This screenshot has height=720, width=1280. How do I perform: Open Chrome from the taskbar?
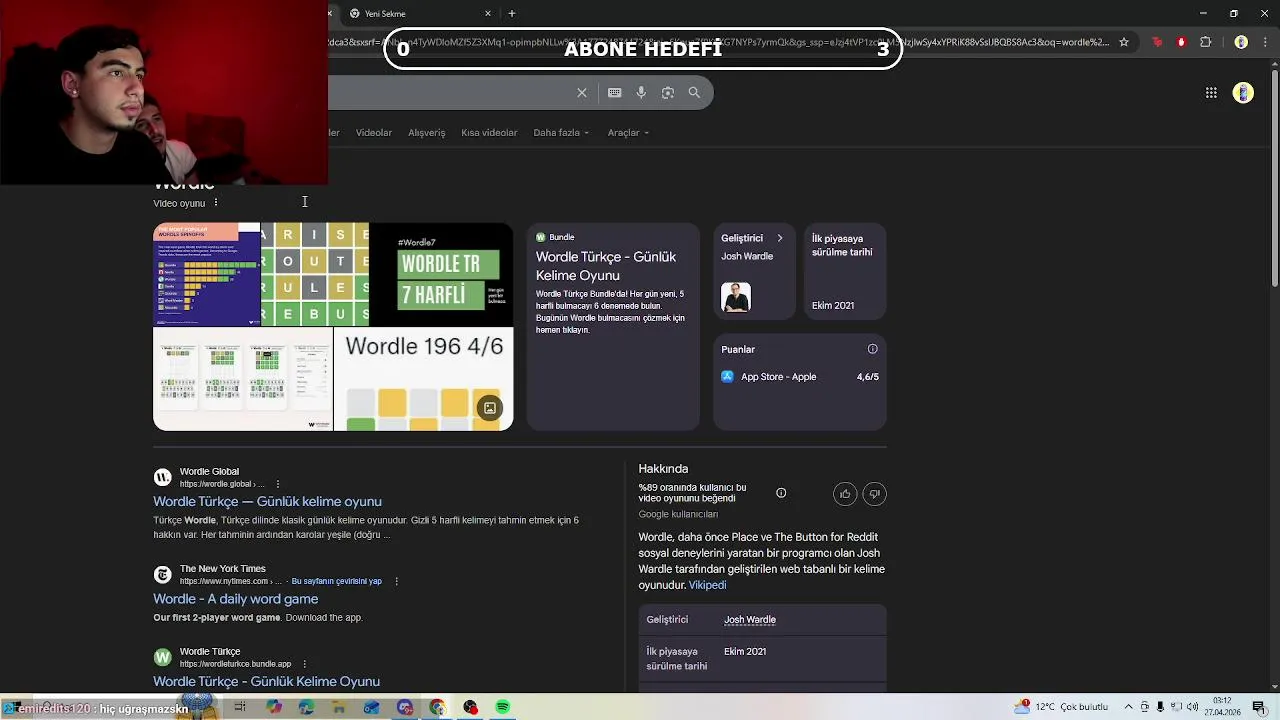point(437,707)
